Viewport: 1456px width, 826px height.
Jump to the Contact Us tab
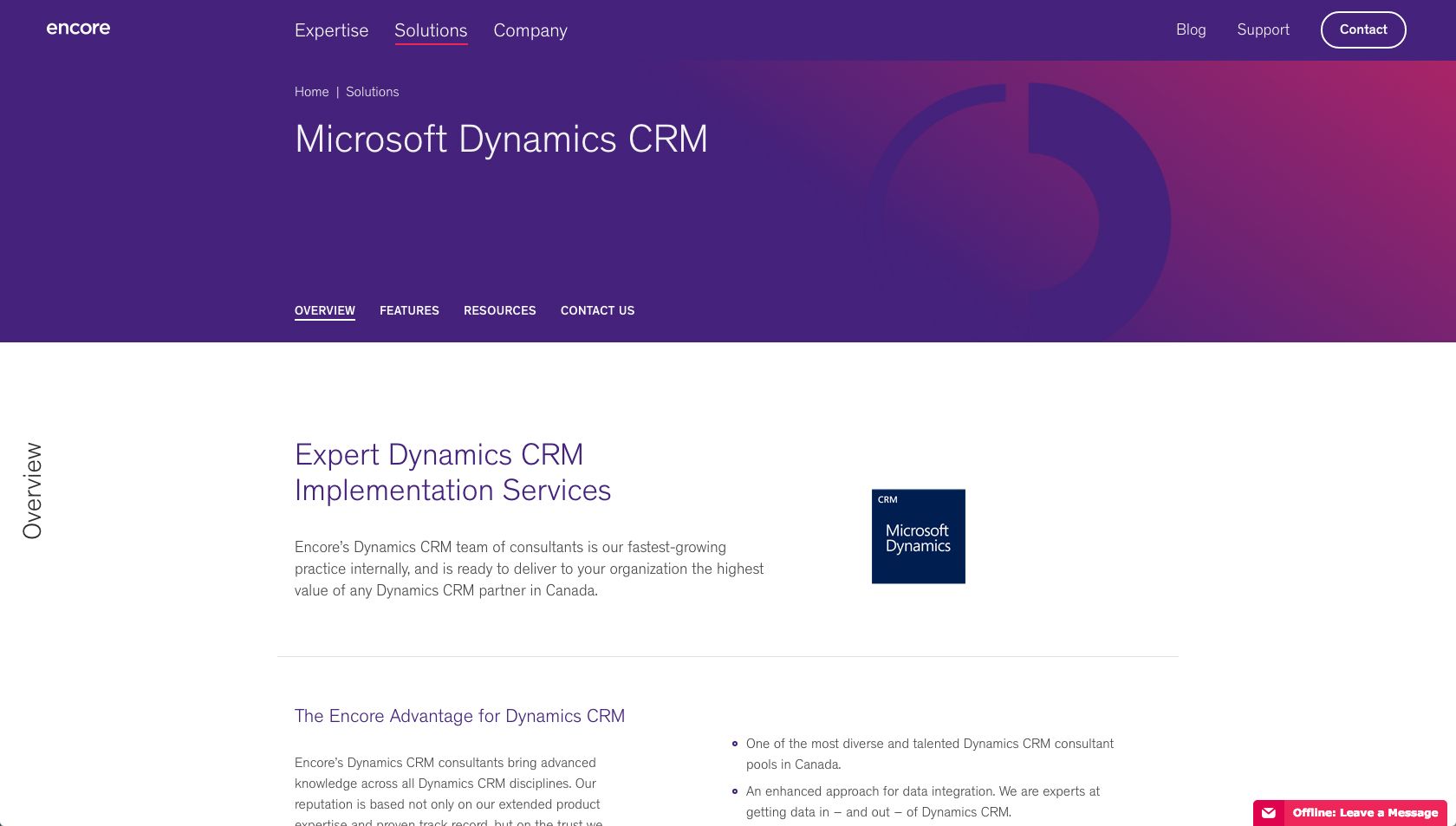point(597,310)
